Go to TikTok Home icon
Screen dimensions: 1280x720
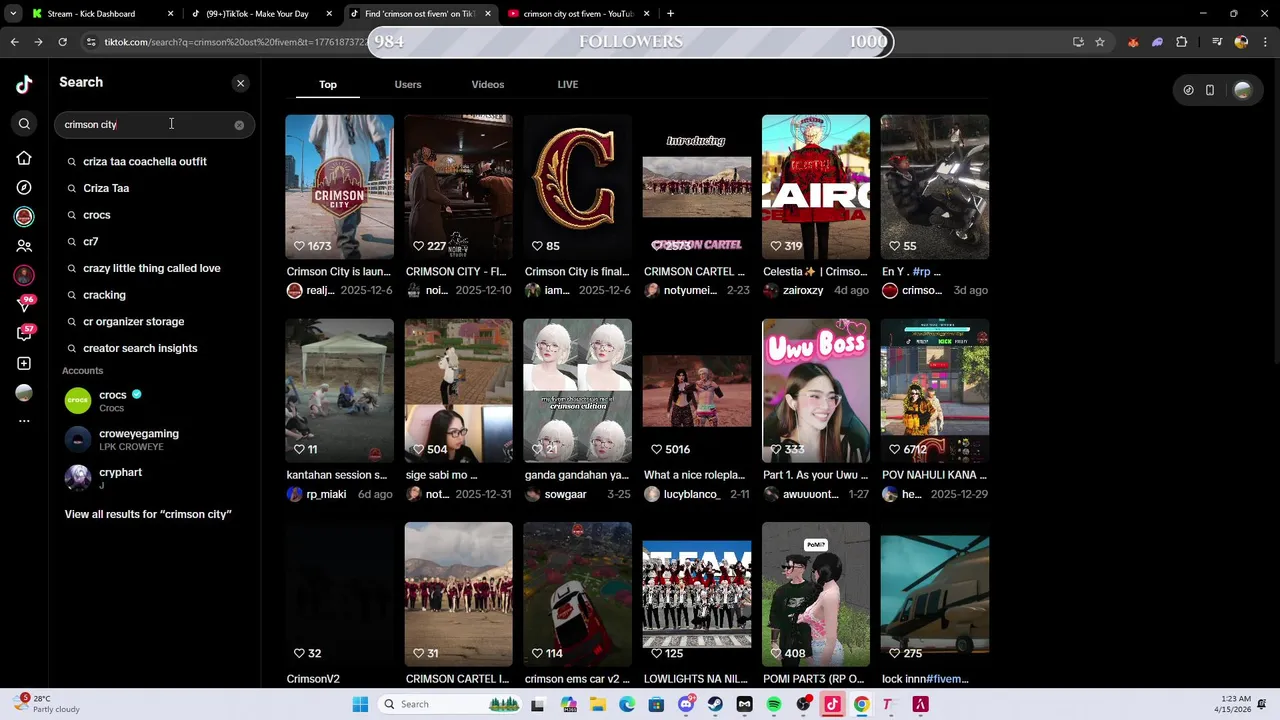point(24,158)
